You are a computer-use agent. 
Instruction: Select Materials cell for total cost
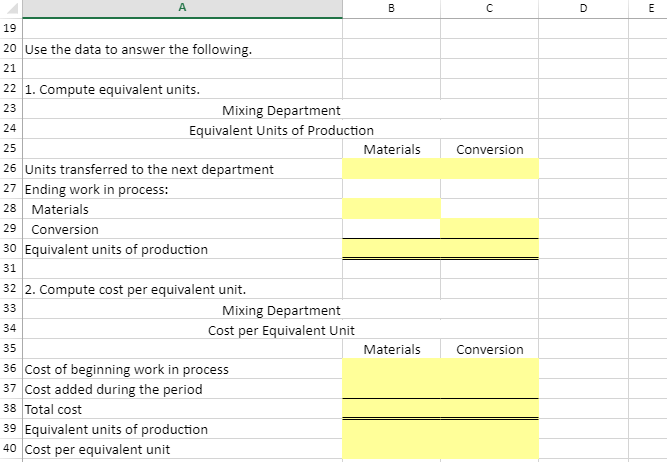click(391, 409)
